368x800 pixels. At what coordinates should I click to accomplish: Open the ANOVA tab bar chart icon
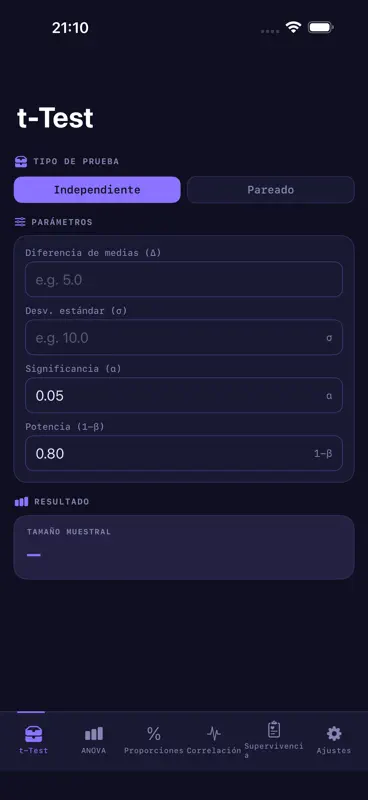[x=93, y=734]
